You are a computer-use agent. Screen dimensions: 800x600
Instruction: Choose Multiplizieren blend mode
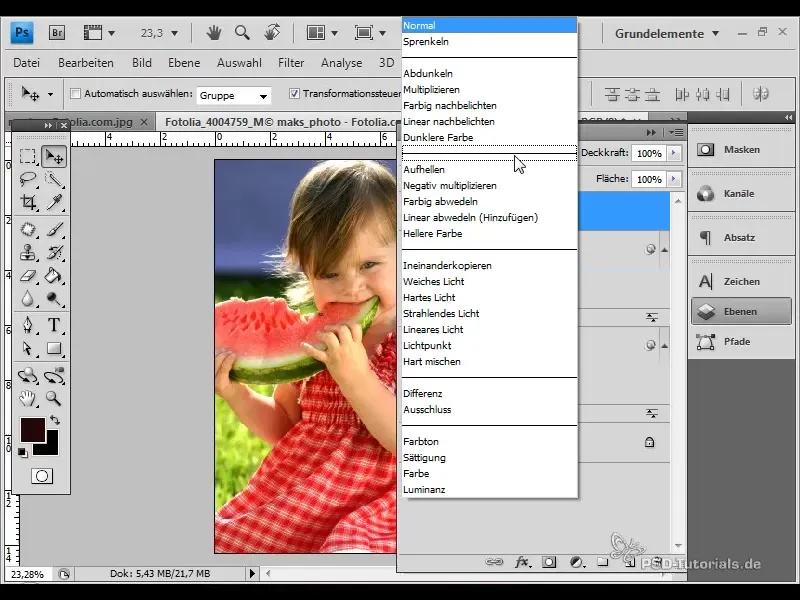[x=489, y=90]
